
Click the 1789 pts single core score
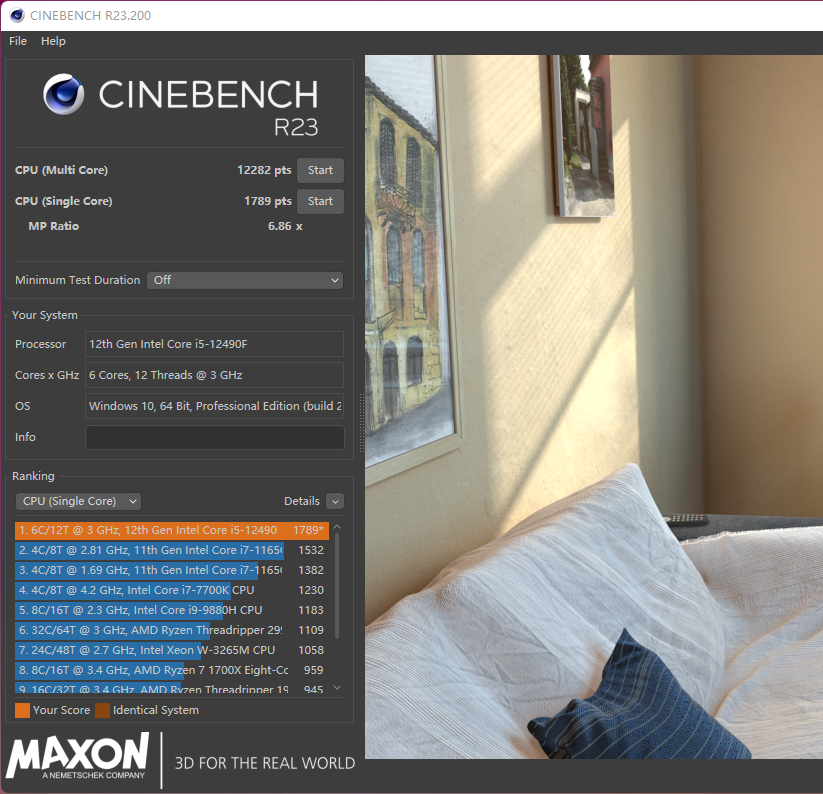(268, 201)
